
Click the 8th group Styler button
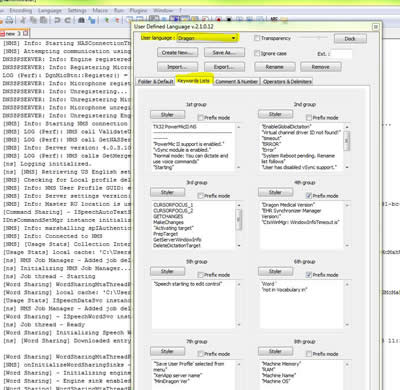(275, 351)
